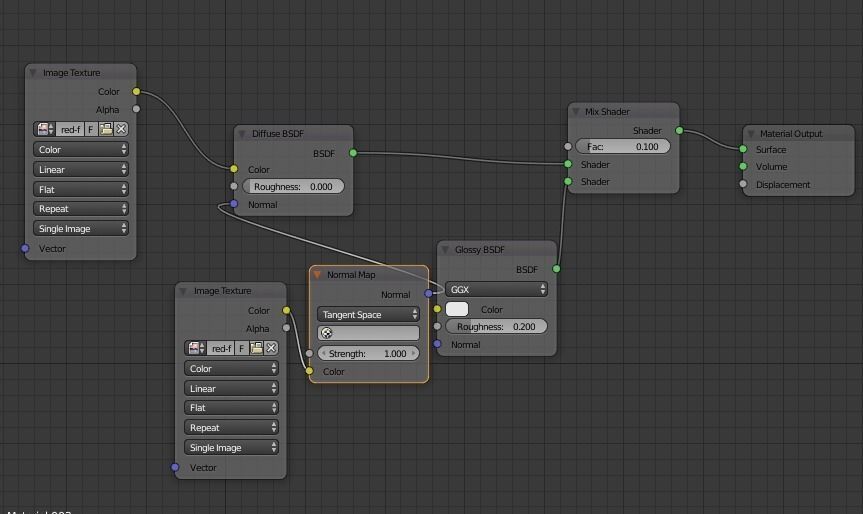This screenshot has height=514, width=863.
Task: Unlink image X in top Image Texture node
Action: pyautogui.click(x=121, y=129)
